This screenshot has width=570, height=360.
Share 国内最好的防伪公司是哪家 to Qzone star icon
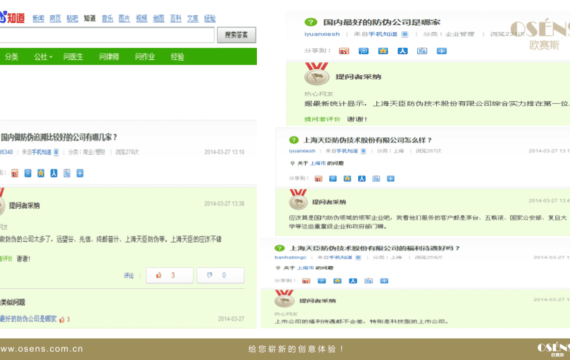tap(383, 51)
